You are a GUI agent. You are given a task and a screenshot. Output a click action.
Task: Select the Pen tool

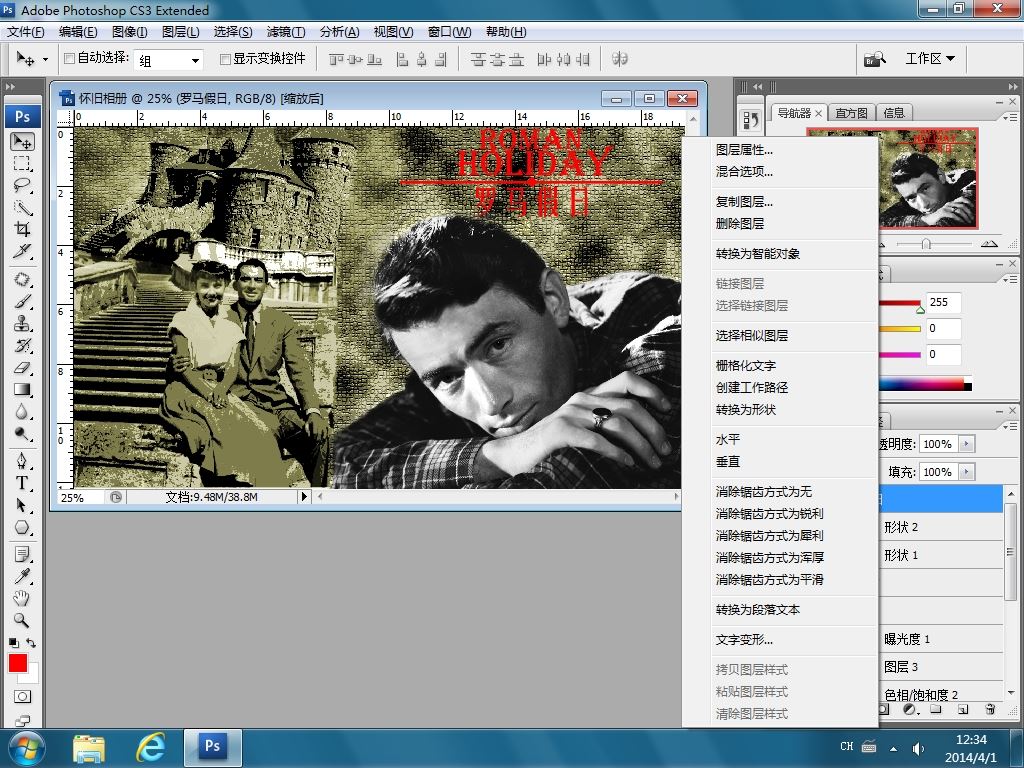(x=22, y=461)
